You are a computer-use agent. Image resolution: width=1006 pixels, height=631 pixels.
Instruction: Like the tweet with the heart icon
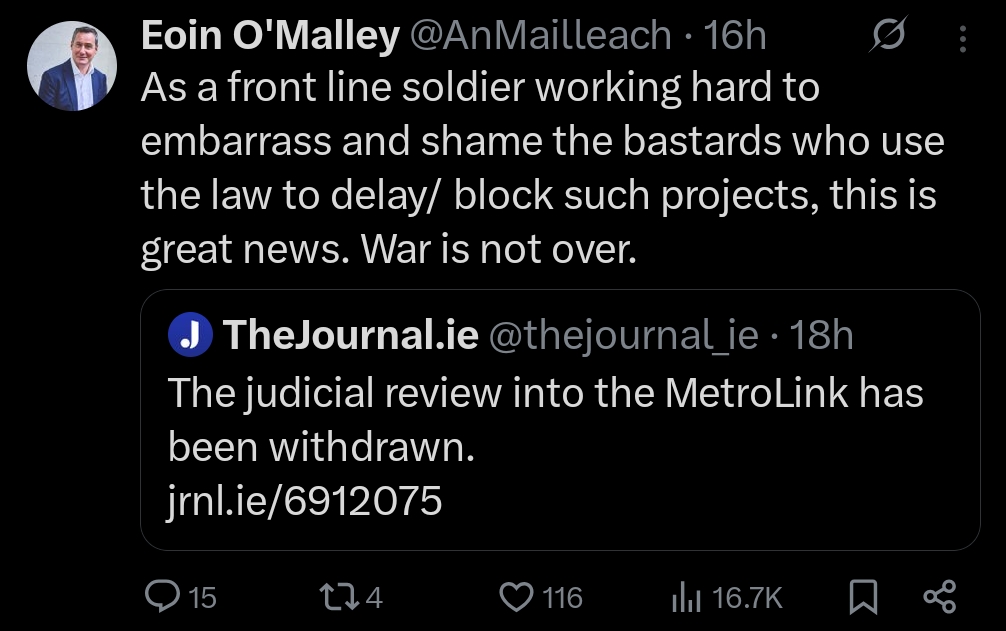click(x=516, y=597)
